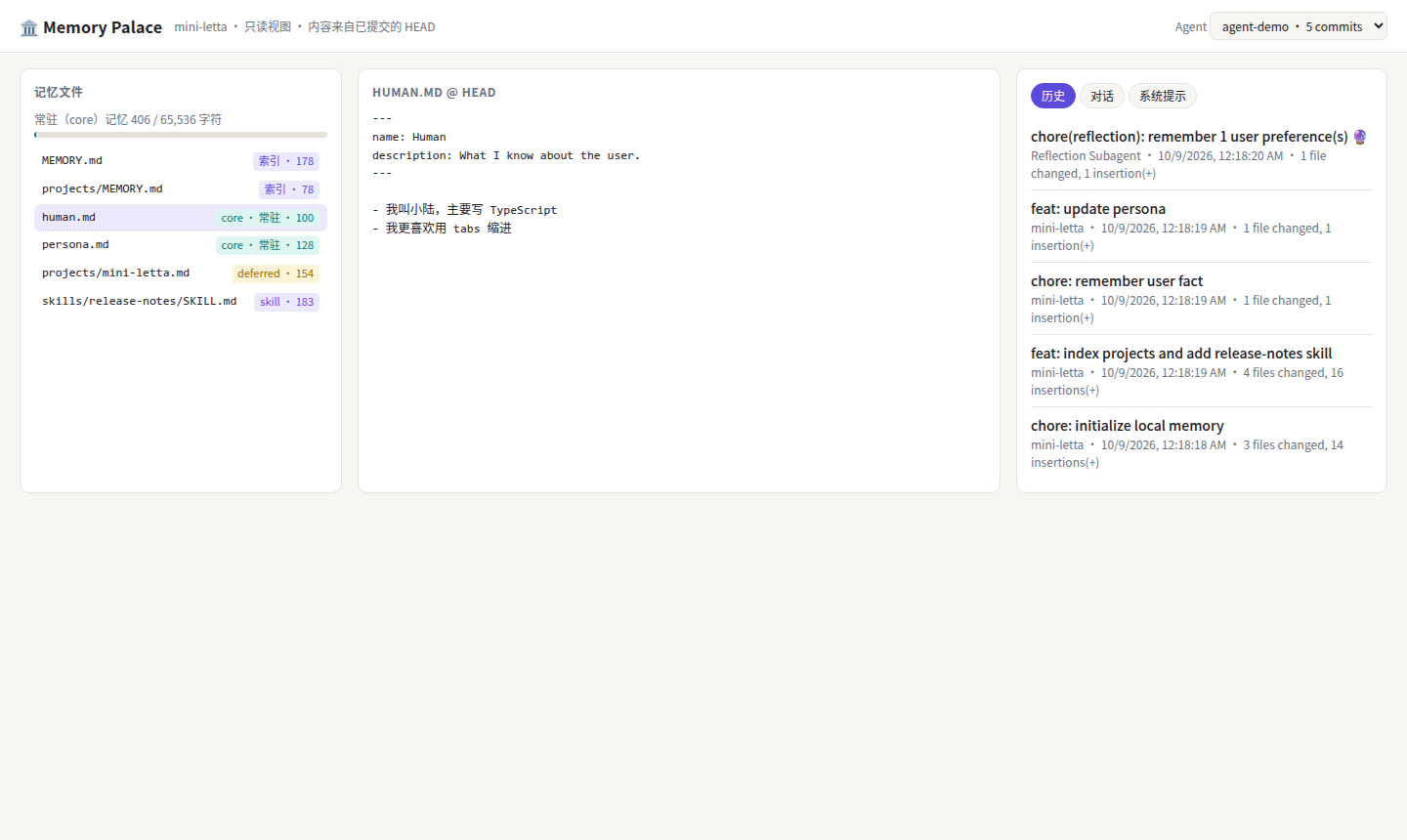Switch to the 对话 tab

(1102, 96)
